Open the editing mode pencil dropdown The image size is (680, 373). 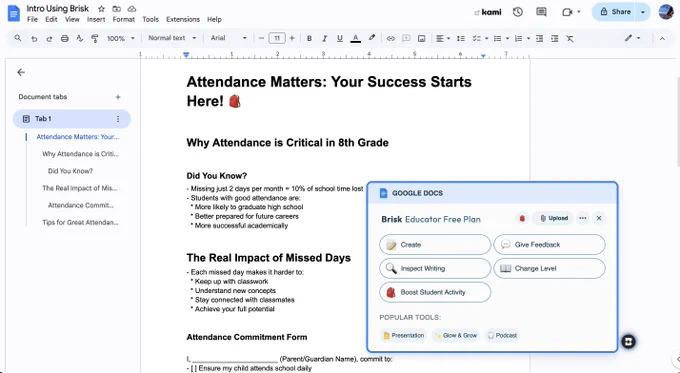click(632, 38)
